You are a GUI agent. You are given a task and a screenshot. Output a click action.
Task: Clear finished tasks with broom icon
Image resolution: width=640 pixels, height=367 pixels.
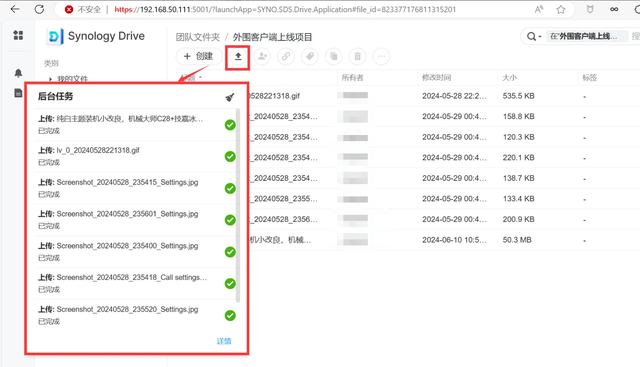tap(230, 97)
